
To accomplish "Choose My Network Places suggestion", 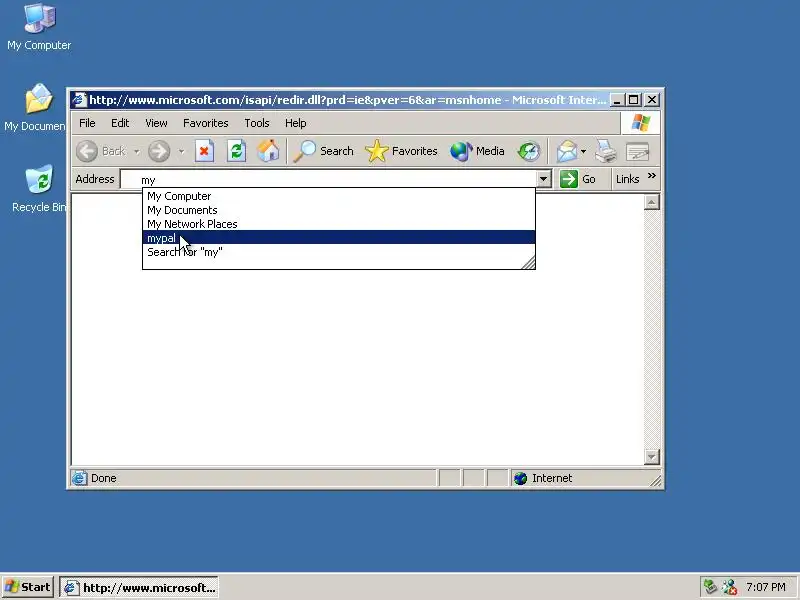I will coord(339,223).
